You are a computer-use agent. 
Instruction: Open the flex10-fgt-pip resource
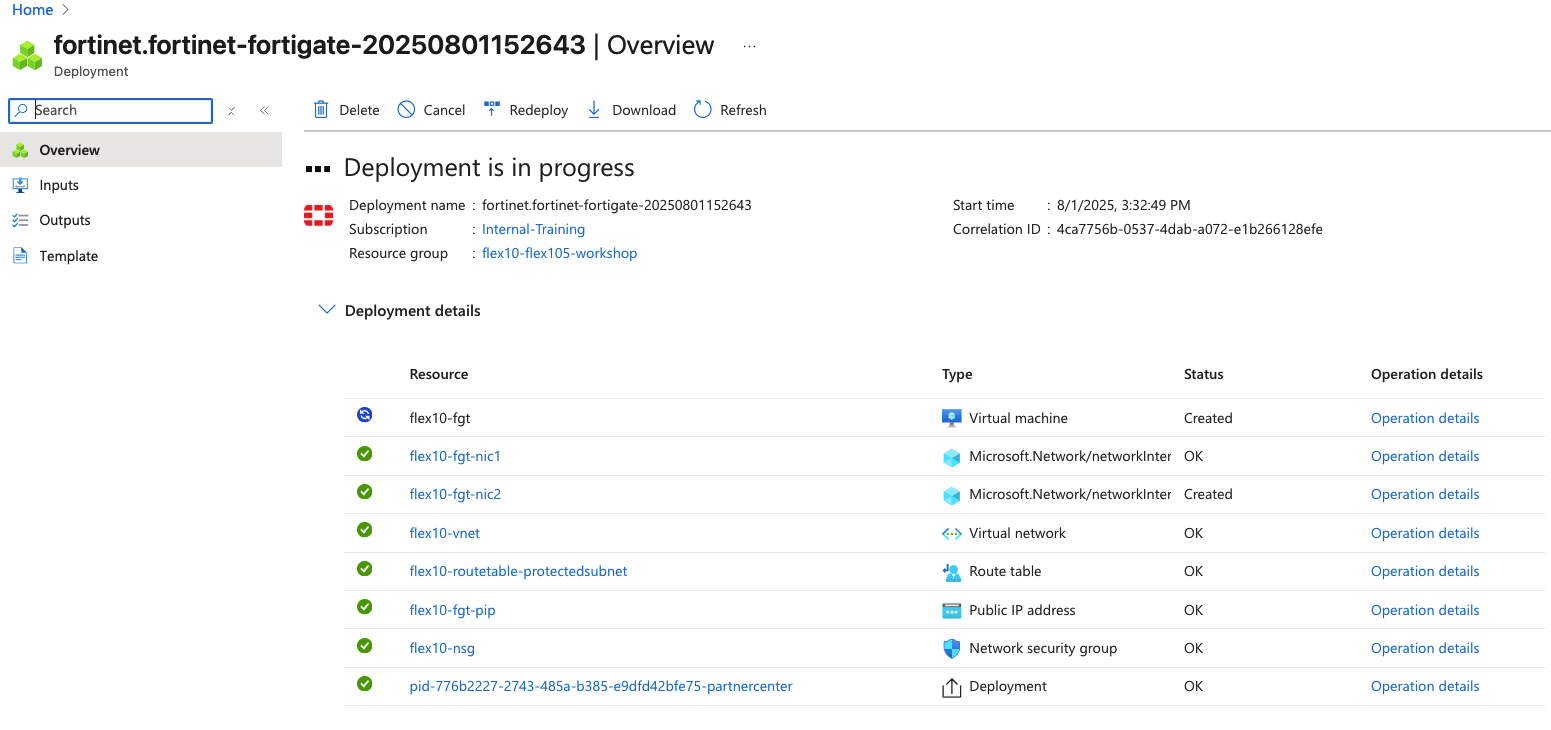point(452,610)
